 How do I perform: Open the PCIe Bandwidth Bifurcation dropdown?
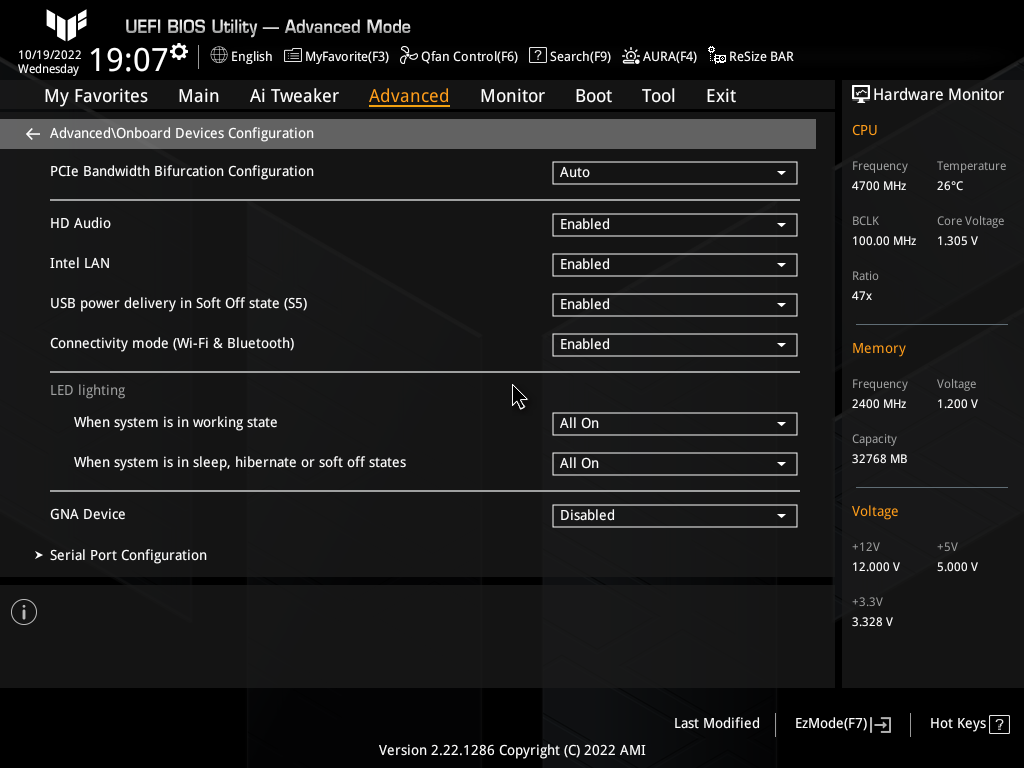coord(674,172)
